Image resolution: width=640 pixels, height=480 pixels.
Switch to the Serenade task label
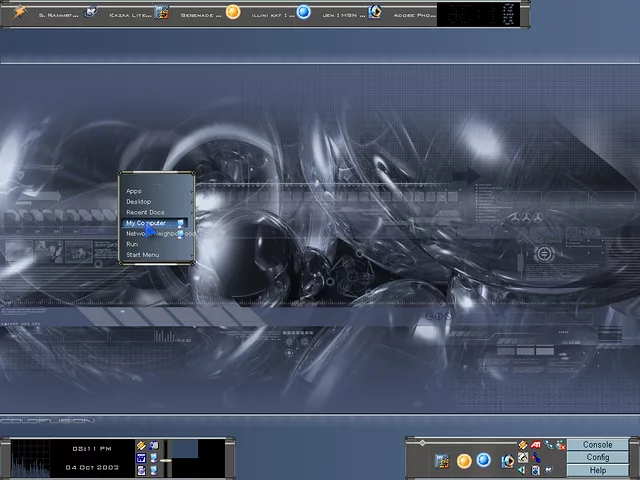201,16
